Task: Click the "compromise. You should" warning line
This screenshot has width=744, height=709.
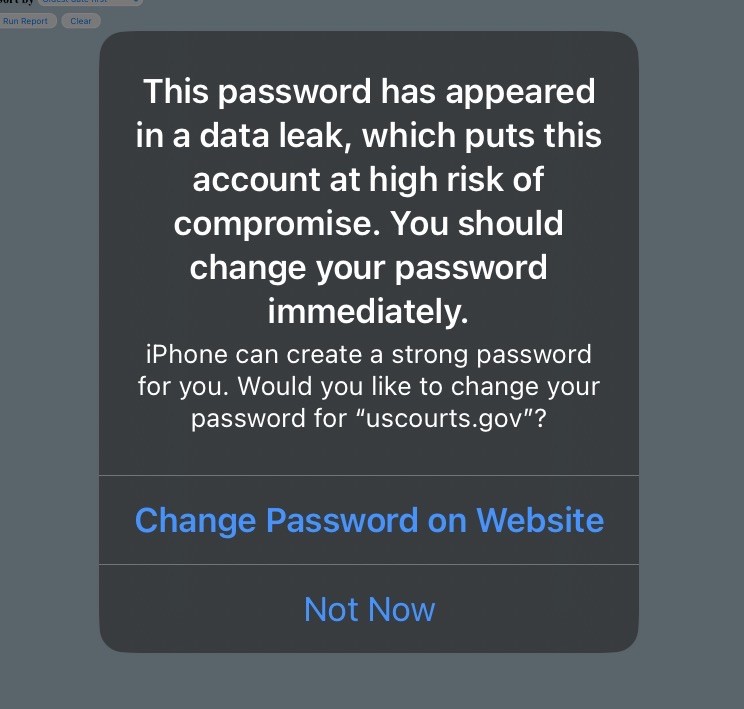Action: pyautogui.click(x=368, y=223)
